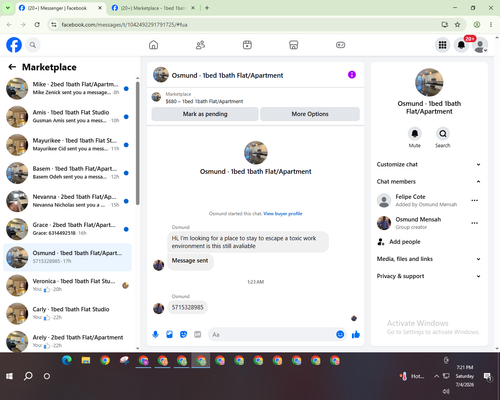This screenshot has width=500, height=400.
Task: Open the Friends icon in top nav
Action: click(x=200, y=45)
